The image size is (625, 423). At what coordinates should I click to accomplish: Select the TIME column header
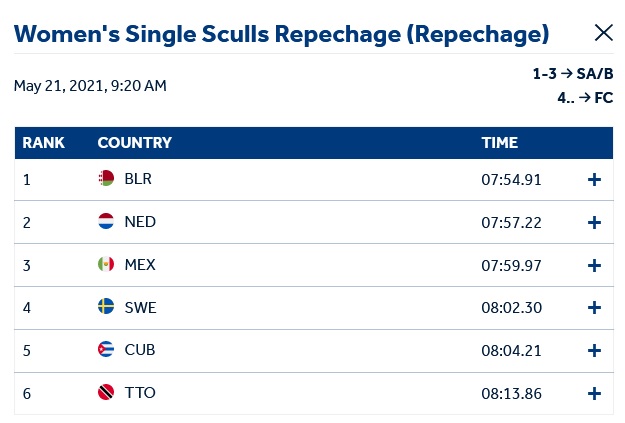(x=499, y=143)
